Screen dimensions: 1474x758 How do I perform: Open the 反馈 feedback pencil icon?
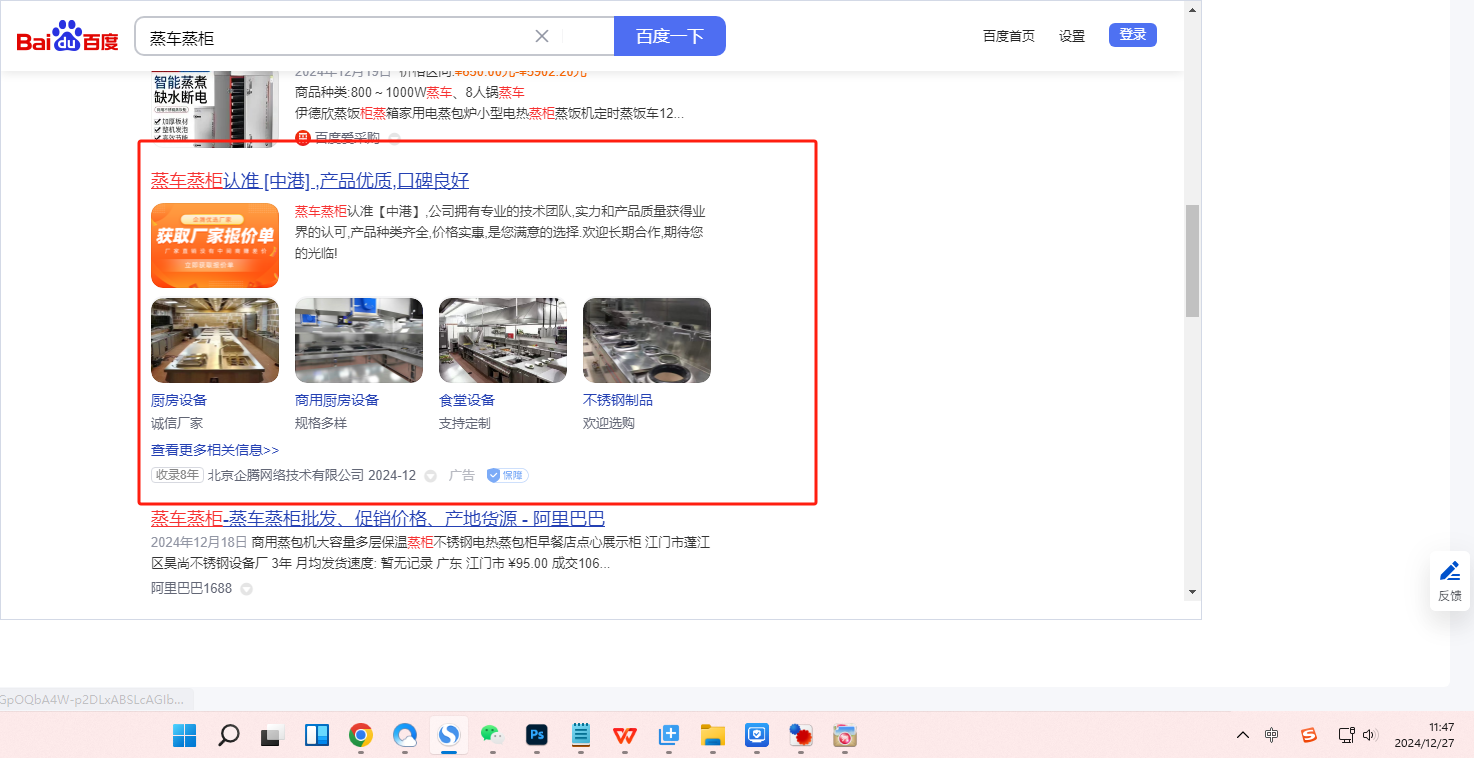(1449, 572)
